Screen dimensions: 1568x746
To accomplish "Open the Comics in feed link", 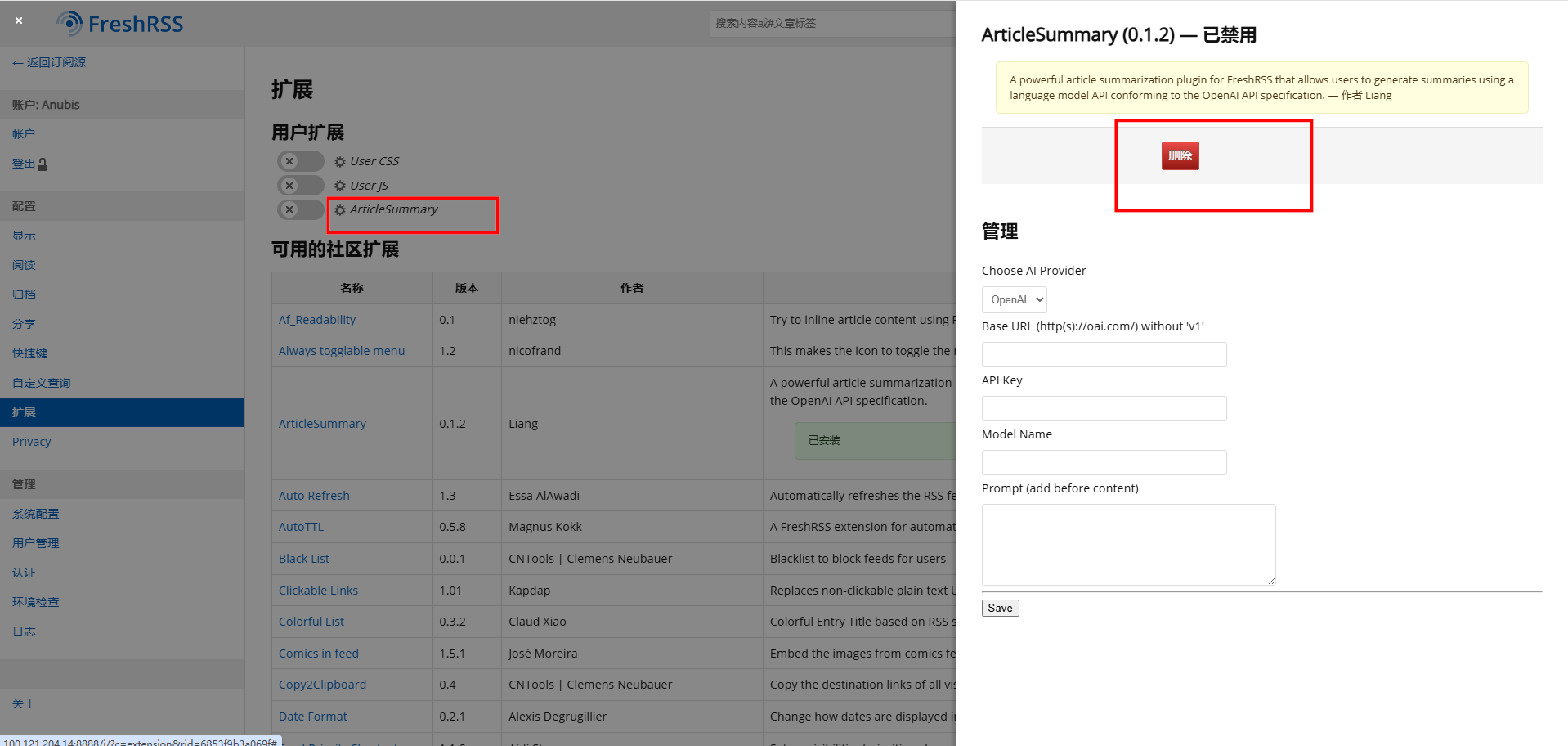I will click(x=319, y=654).
